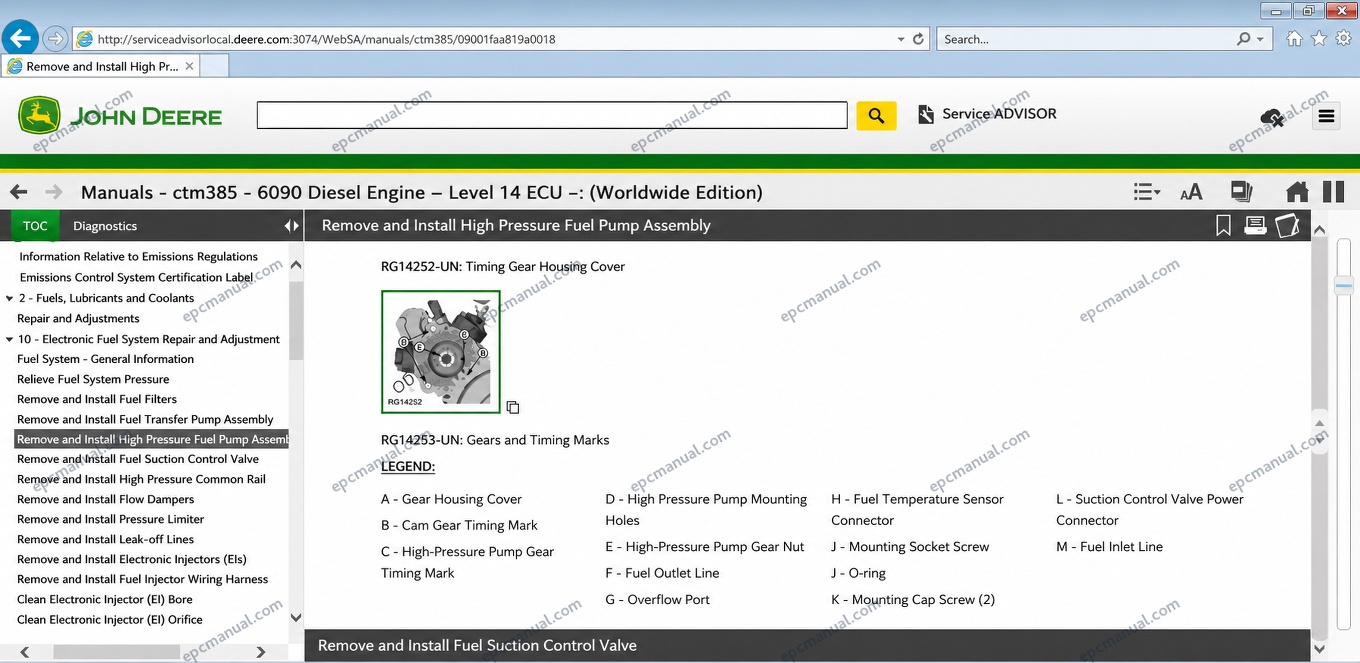Collapse the '2 - Fuels, Lubricants and Coolants' node
This screenshot has height=663, width=1360.
pos(9,298)
